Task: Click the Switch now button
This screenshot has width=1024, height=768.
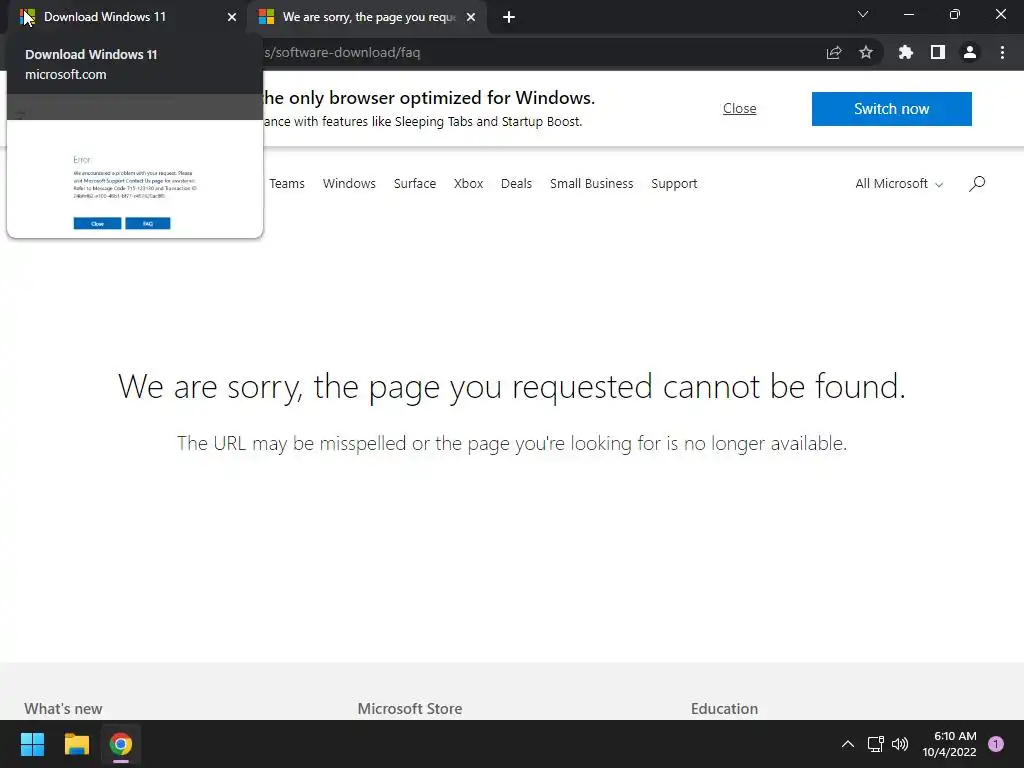Action: (x=891, y=108)
